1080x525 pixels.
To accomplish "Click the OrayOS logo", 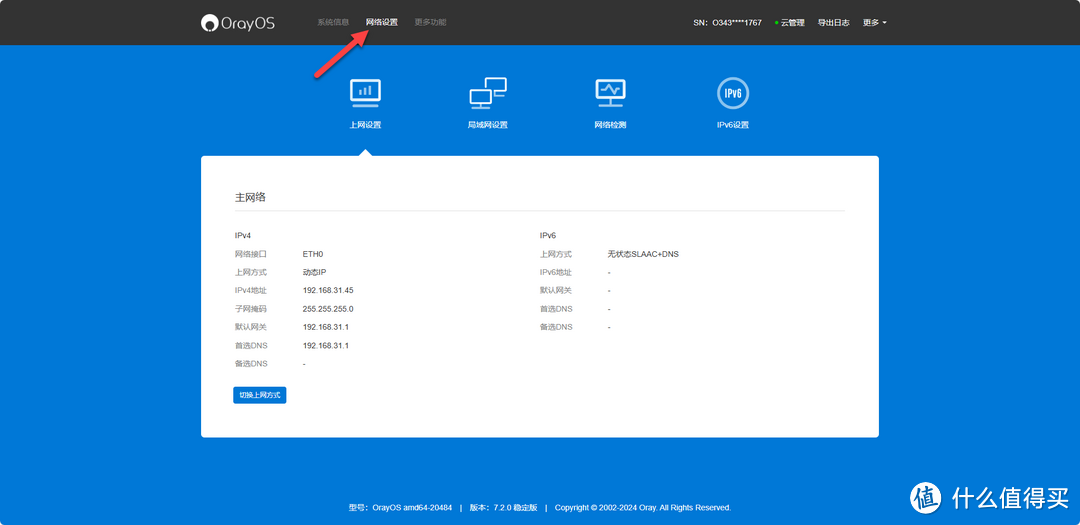I will click(x=237, y=22).
